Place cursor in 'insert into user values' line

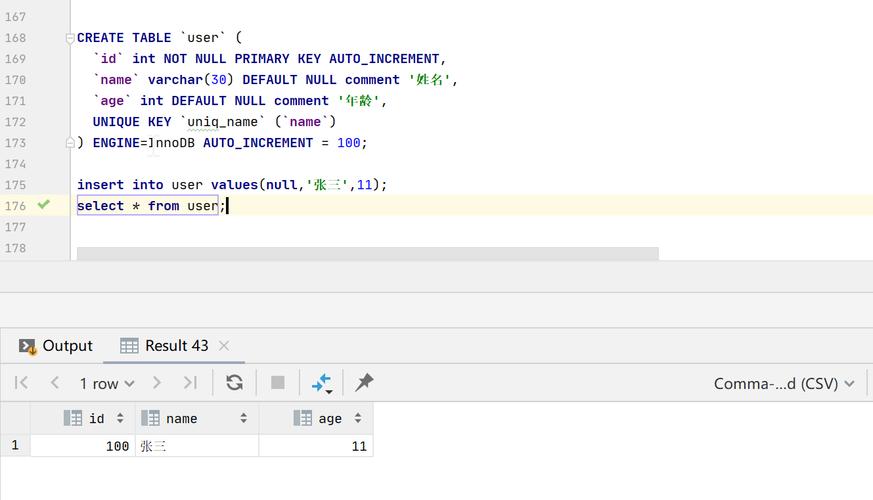pos(232,185)
